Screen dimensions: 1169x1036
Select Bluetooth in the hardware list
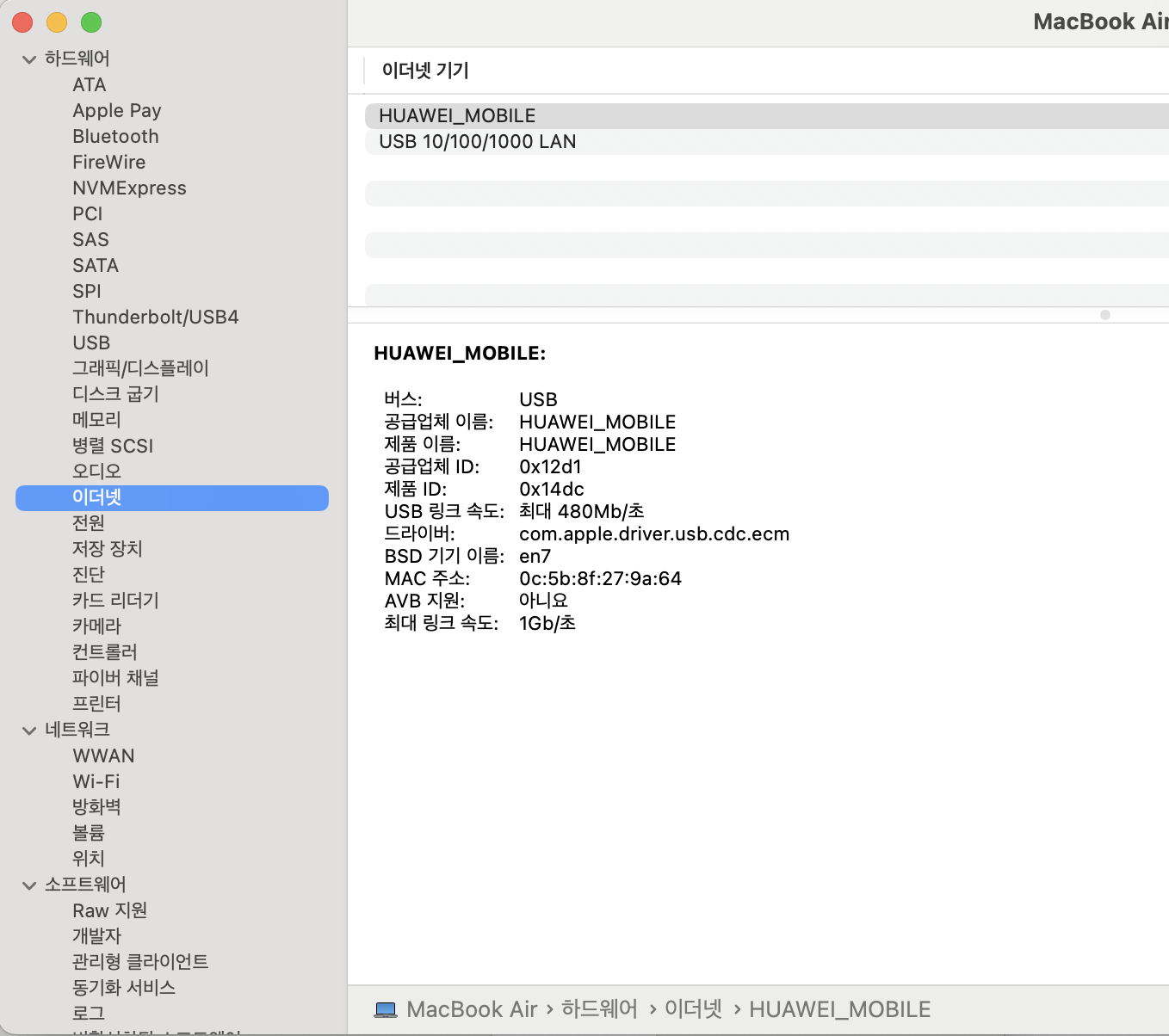tap(115, 137)
